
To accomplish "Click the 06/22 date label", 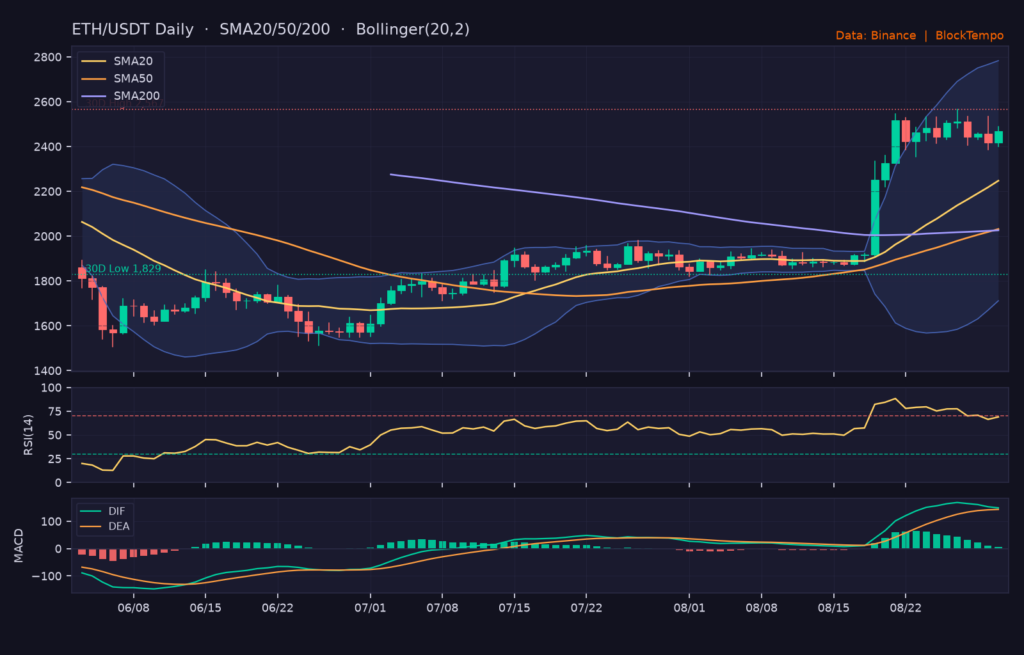I will tap(278, 608).
